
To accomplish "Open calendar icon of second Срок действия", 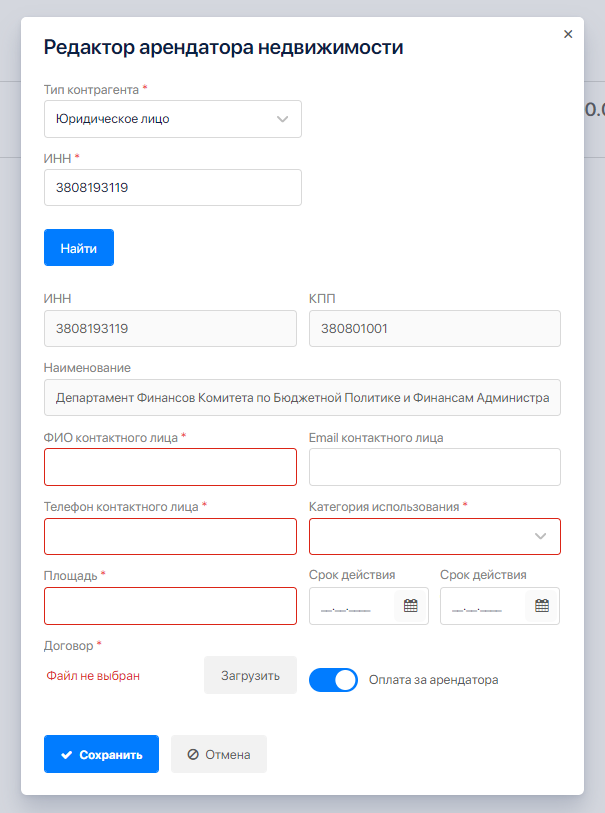I will coord(542,606).
